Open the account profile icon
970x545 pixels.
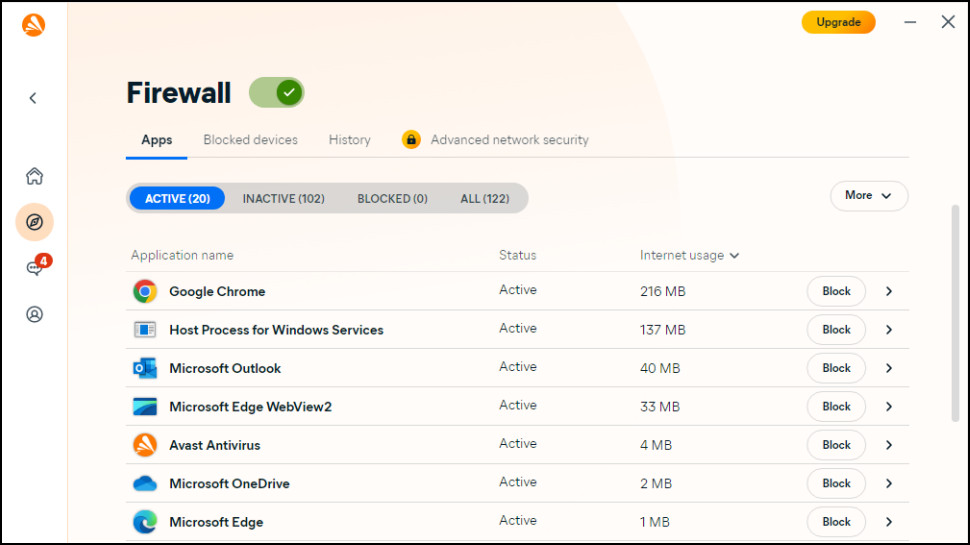click(x=35, y=314)
